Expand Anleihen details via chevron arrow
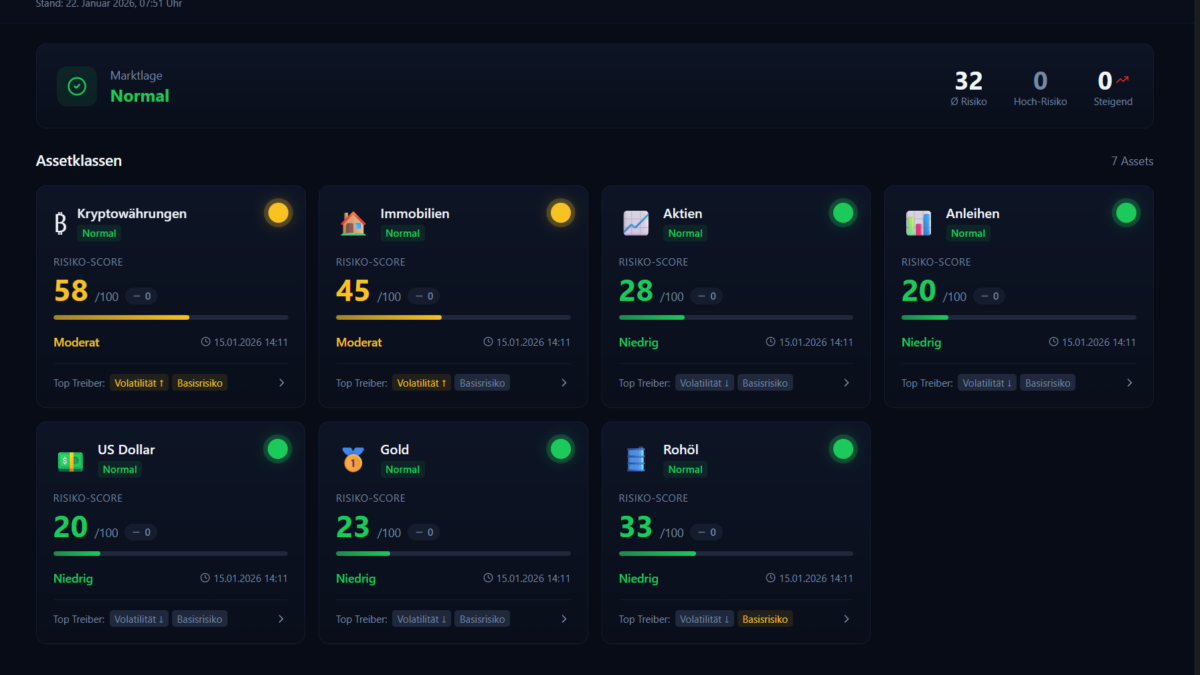 coord(1129,383)
